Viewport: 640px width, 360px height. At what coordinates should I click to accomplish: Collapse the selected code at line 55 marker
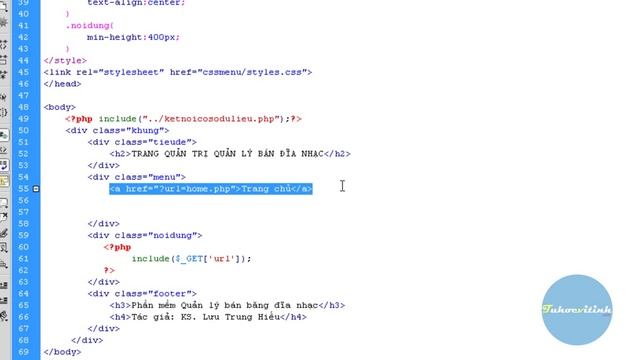coord(36,189)
